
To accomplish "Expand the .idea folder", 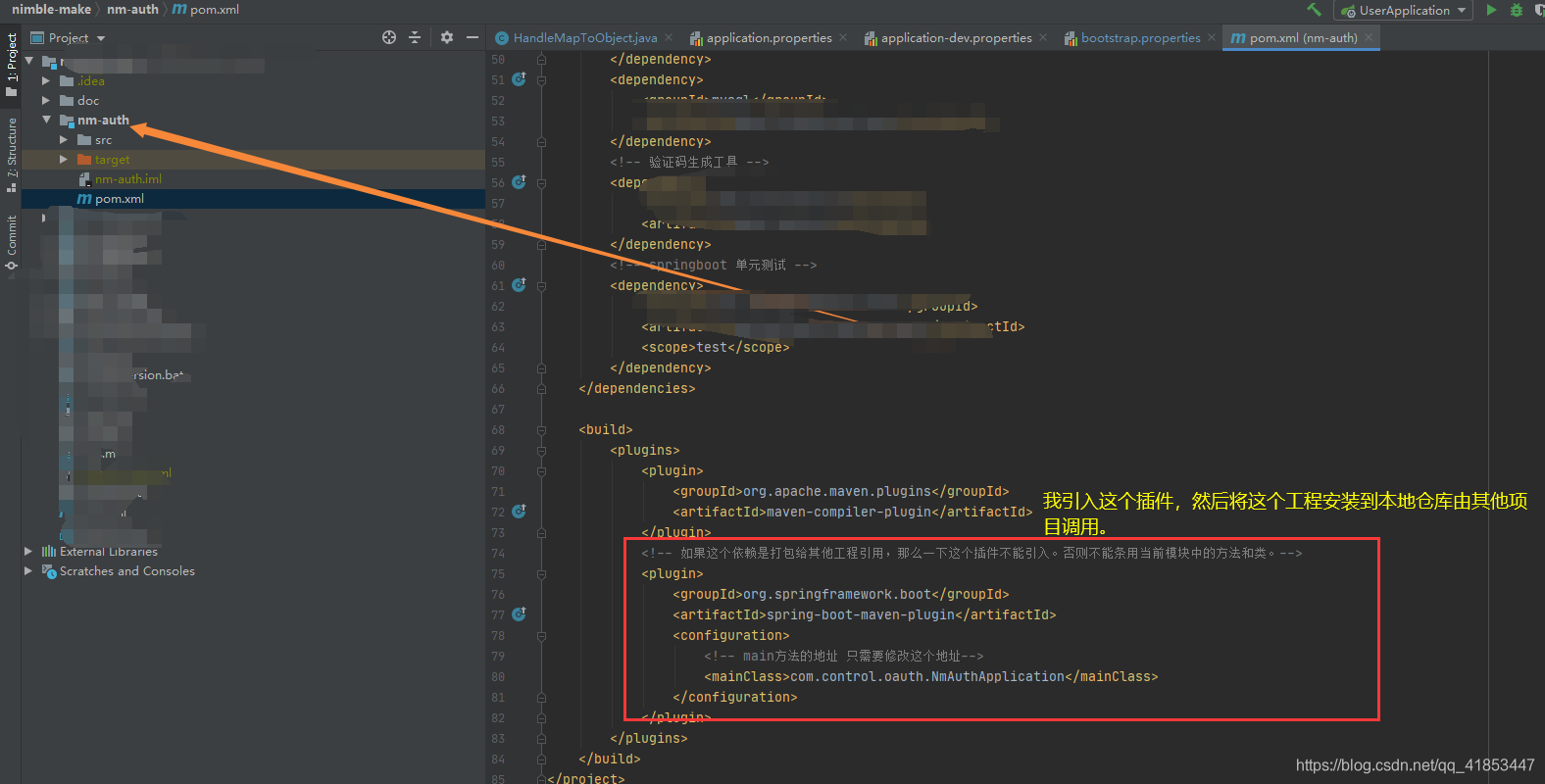I will [x=46, y=81].
